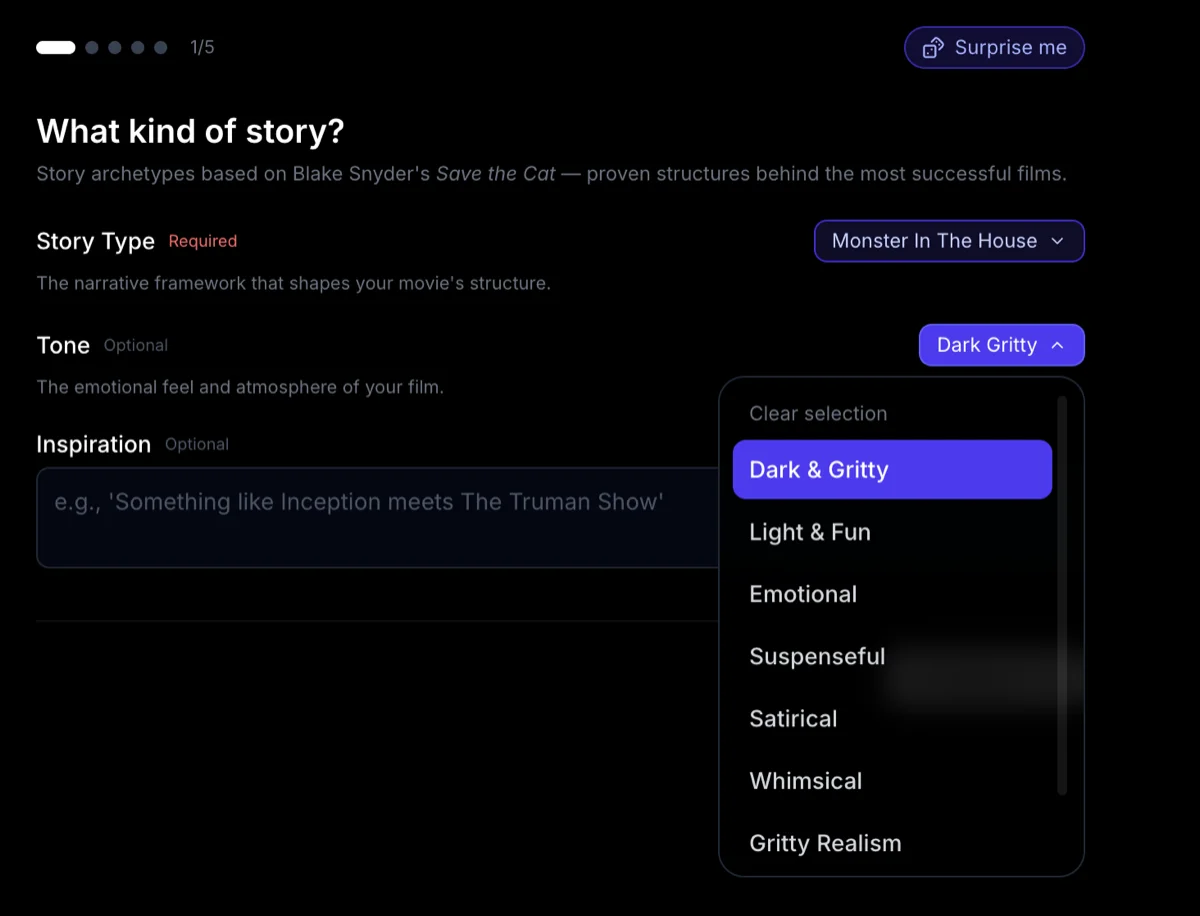Click the dice icon in Surprise me

click(x=932, y=48)
